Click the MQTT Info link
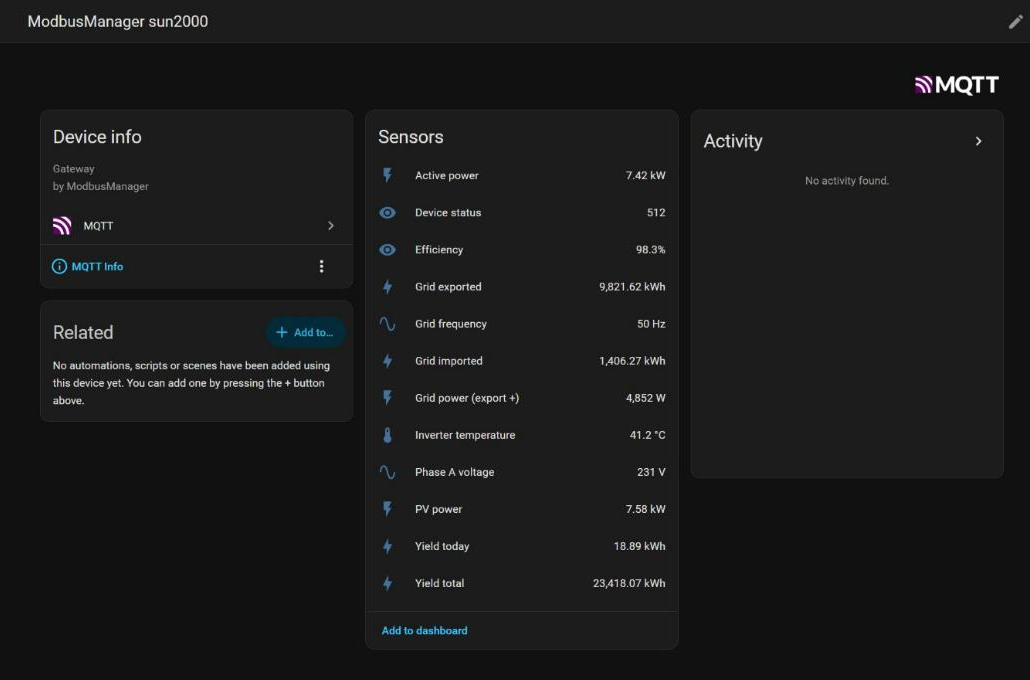 97,267
